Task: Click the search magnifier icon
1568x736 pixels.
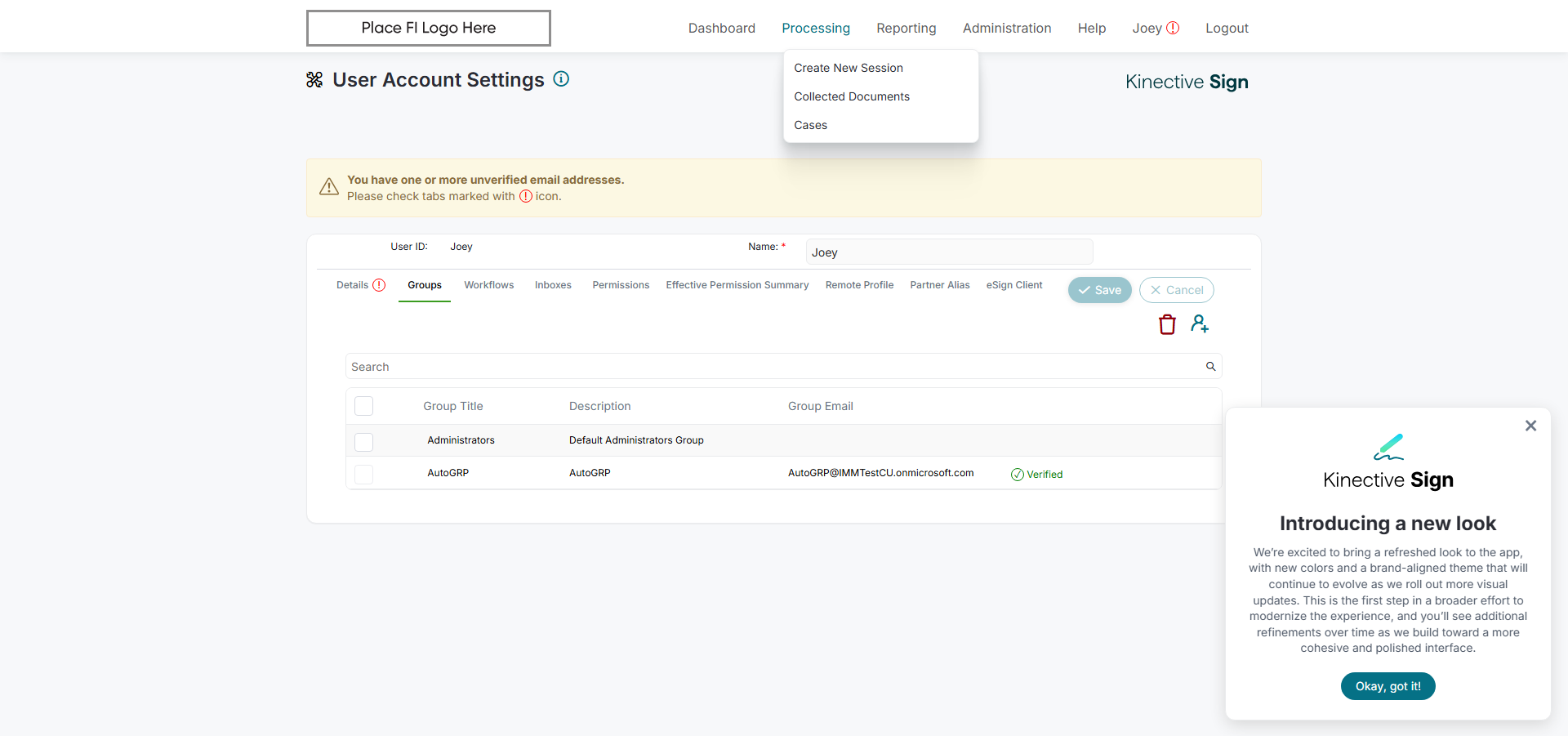Action: click(x=1211, y=367)
